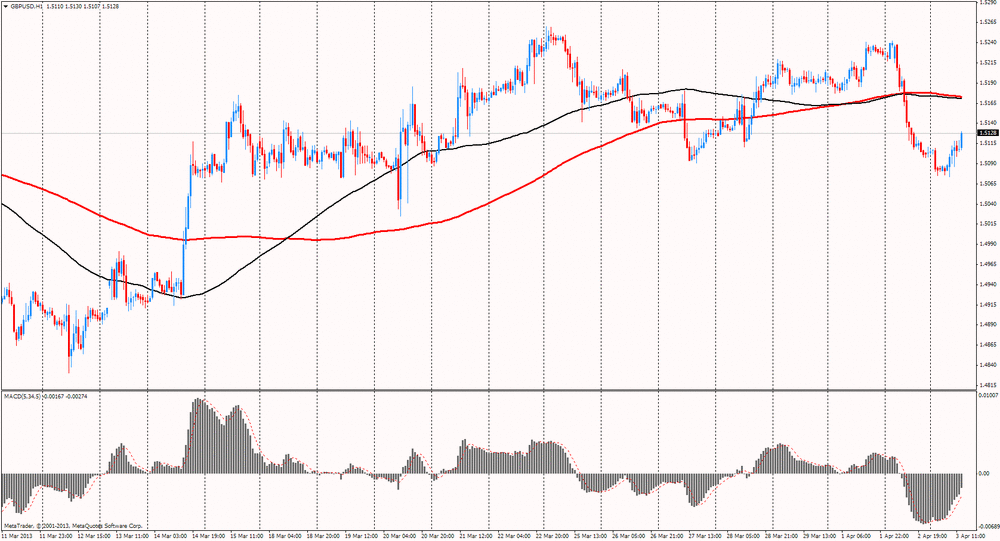1000x541 pixels.
Task: Click the MetaTrader MetaQuotes copyright text
Action: click(73, 526)
